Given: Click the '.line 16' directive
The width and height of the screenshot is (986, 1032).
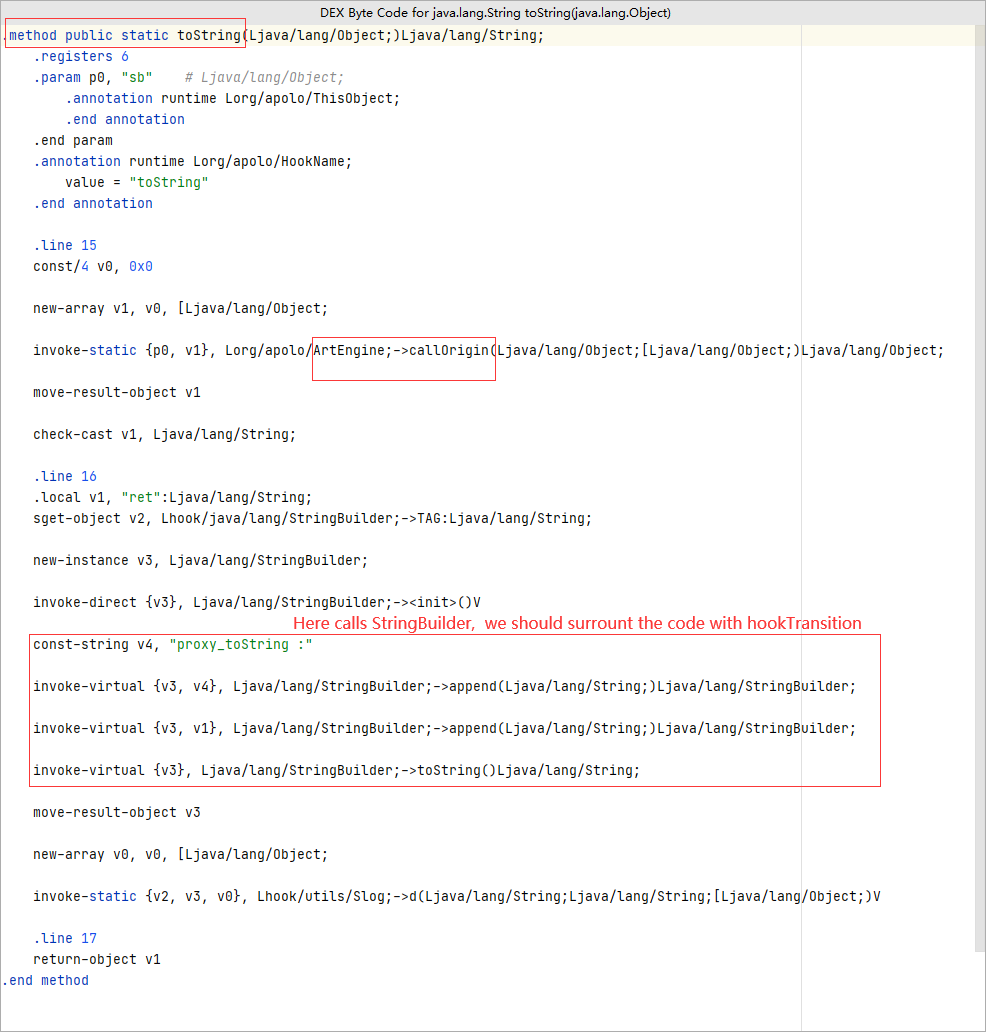Looking at the screenshot, I should click(x=65, y=477).
